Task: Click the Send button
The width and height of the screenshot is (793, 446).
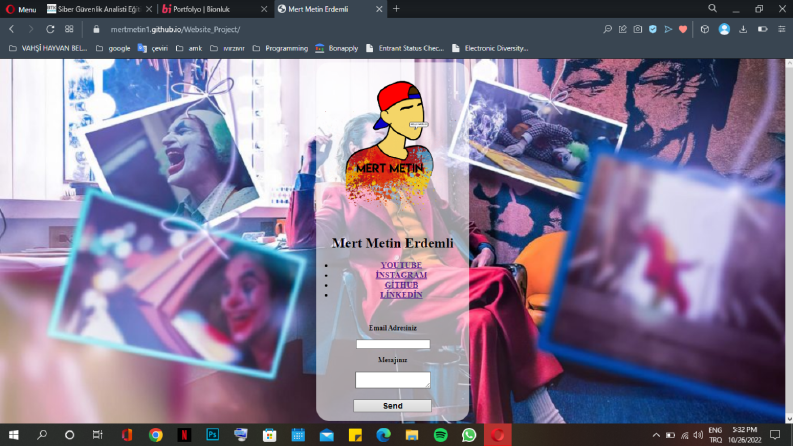Action: point(392,406)
